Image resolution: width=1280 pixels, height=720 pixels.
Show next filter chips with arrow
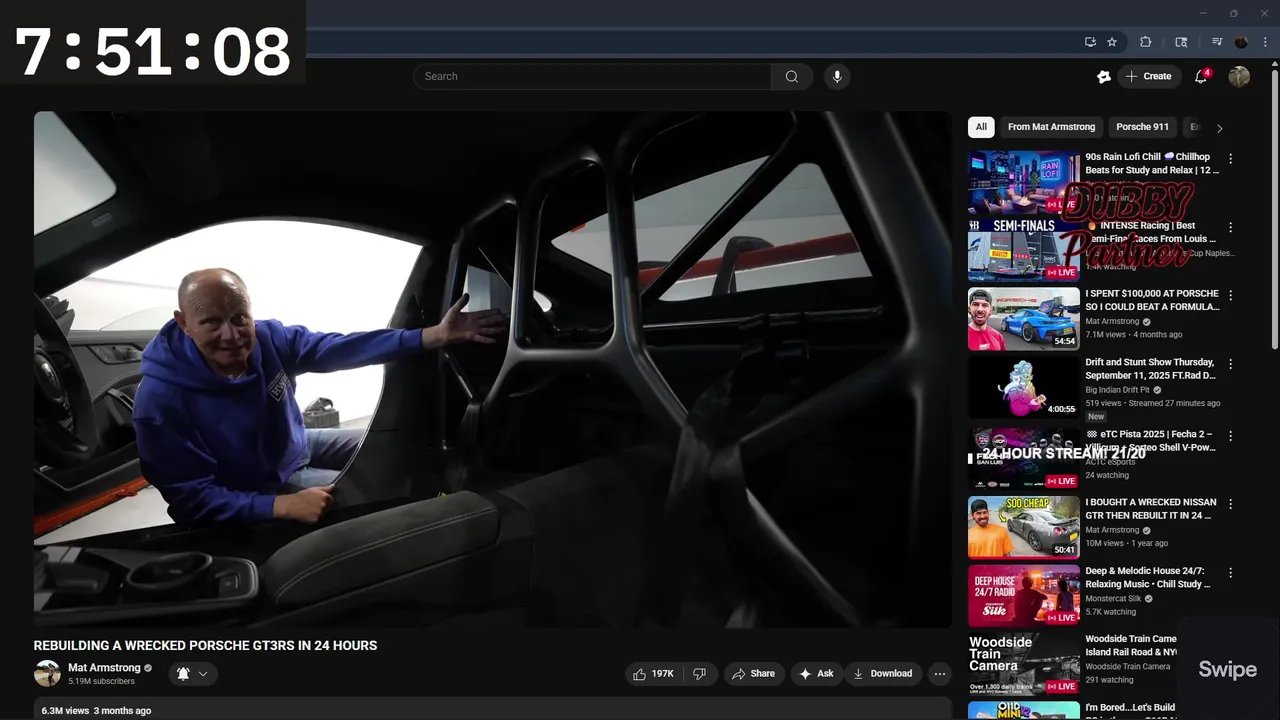pos(1219,128)
